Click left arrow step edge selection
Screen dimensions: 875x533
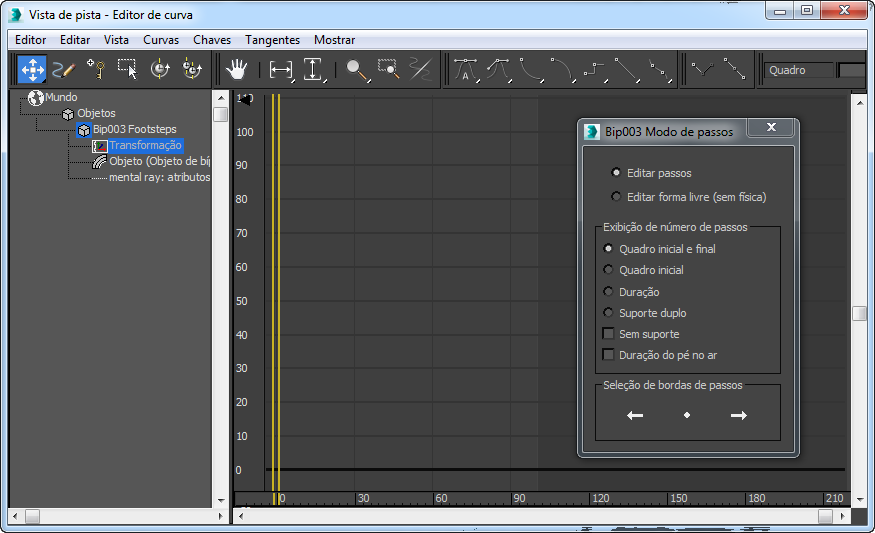(x=635, y=415)
